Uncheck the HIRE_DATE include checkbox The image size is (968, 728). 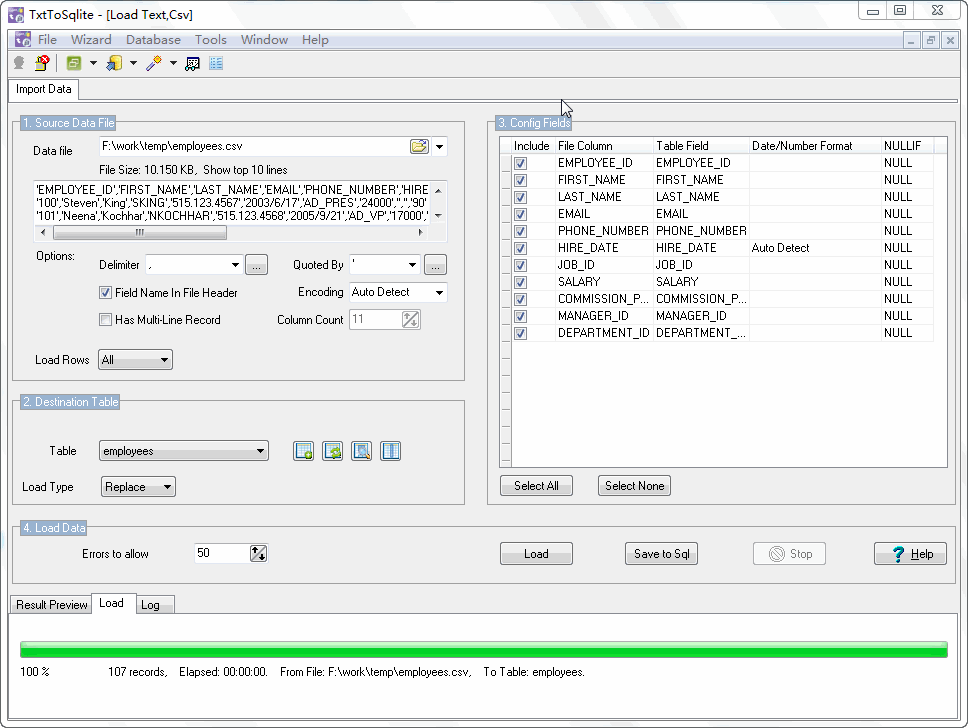coord(520,248)
